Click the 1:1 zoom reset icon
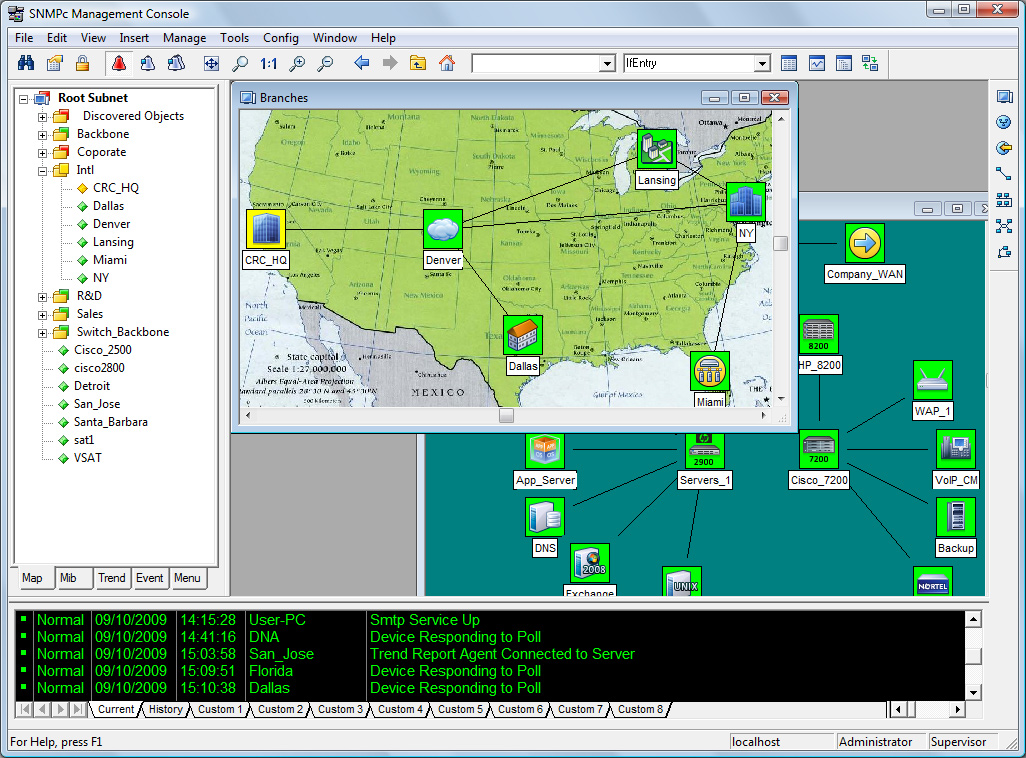The height and width of the screenshot is (758, 1026). coord(268,63)
